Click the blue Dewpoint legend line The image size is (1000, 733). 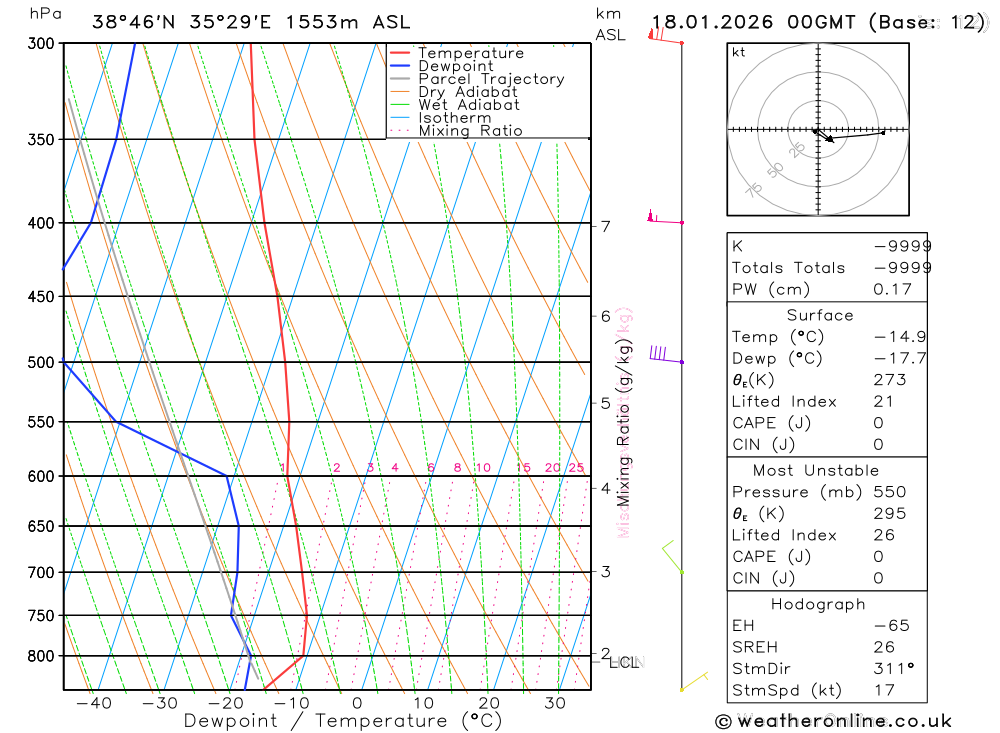(x=399, y=66)
